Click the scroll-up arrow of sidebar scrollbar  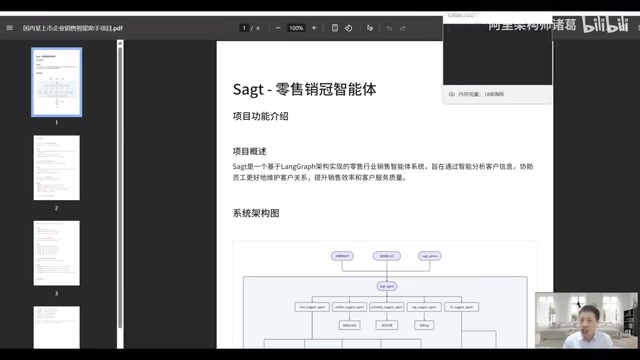coord(120,43)
